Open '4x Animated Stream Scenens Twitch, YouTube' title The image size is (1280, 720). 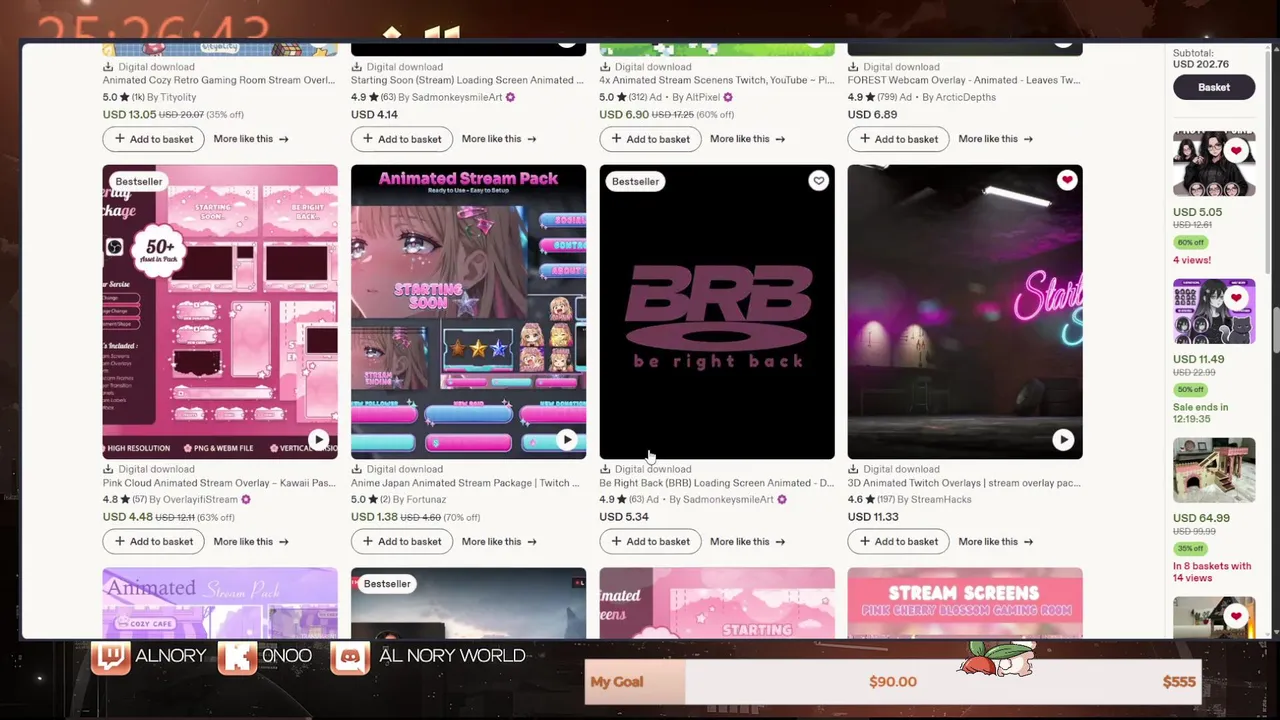pyautogui.click(x=716, y=80)
